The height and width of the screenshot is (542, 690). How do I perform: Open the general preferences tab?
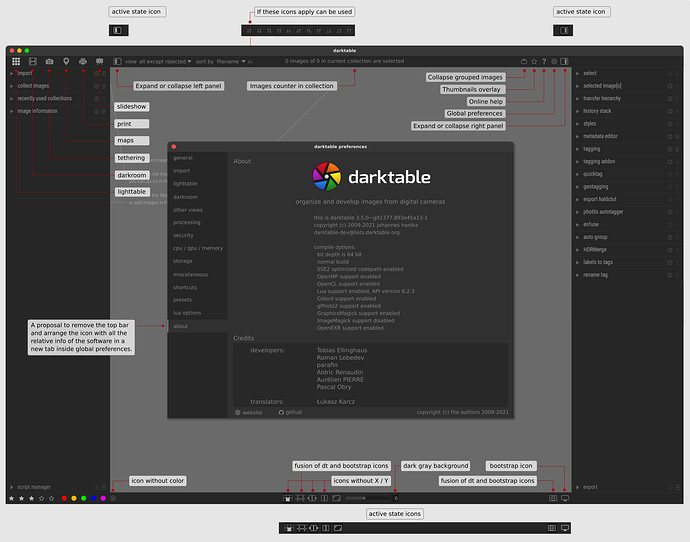click(x=198, y=158)
